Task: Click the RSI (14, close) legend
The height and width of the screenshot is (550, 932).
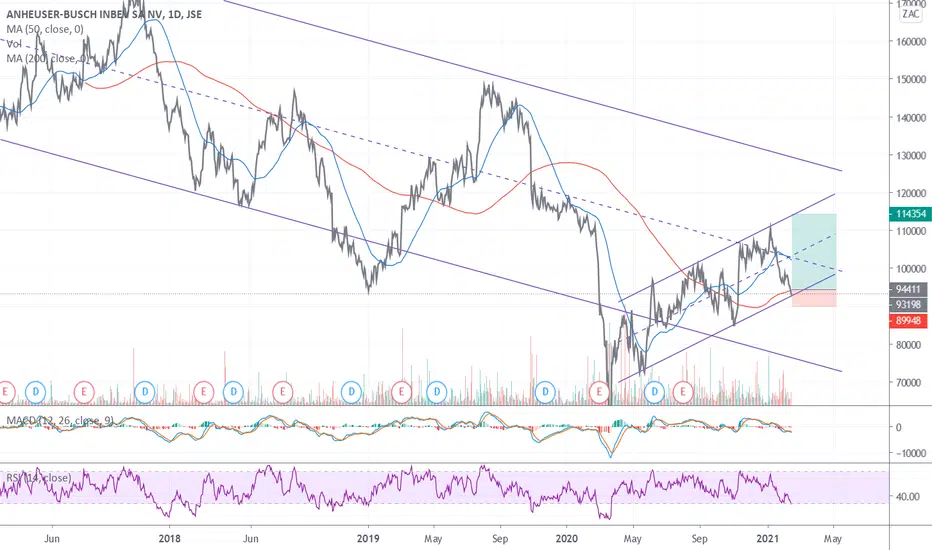Action: click(39, 477)
